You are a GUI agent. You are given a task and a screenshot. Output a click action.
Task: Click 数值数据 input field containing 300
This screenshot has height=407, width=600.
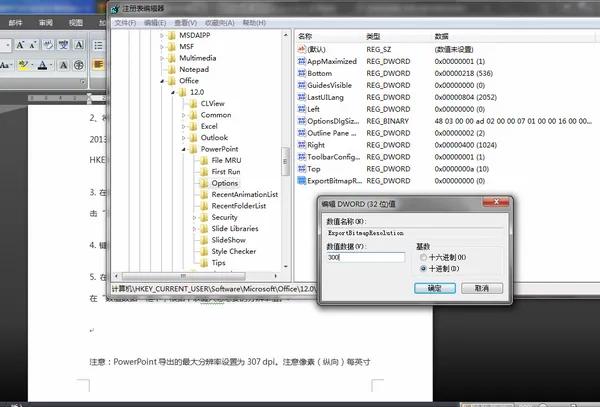click(x=365, y=257)
